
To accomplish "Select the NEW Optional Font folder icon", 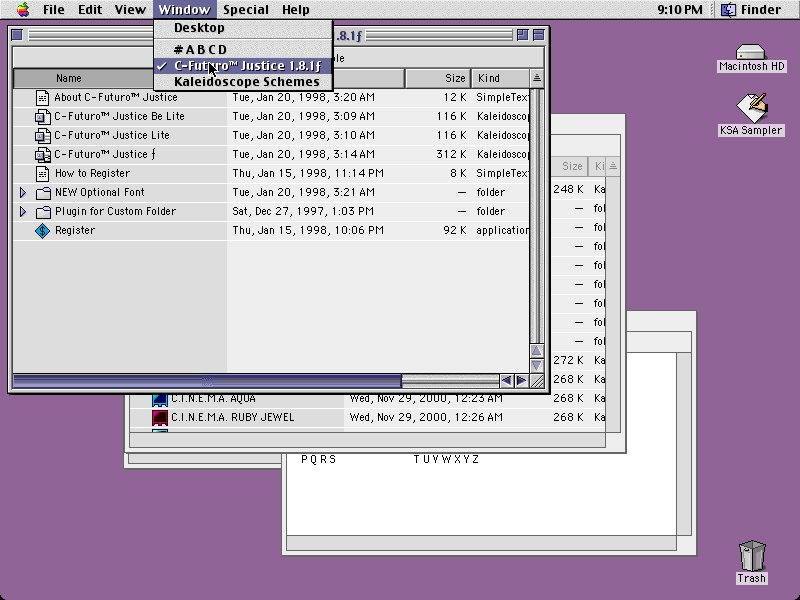I will [43, 193].
